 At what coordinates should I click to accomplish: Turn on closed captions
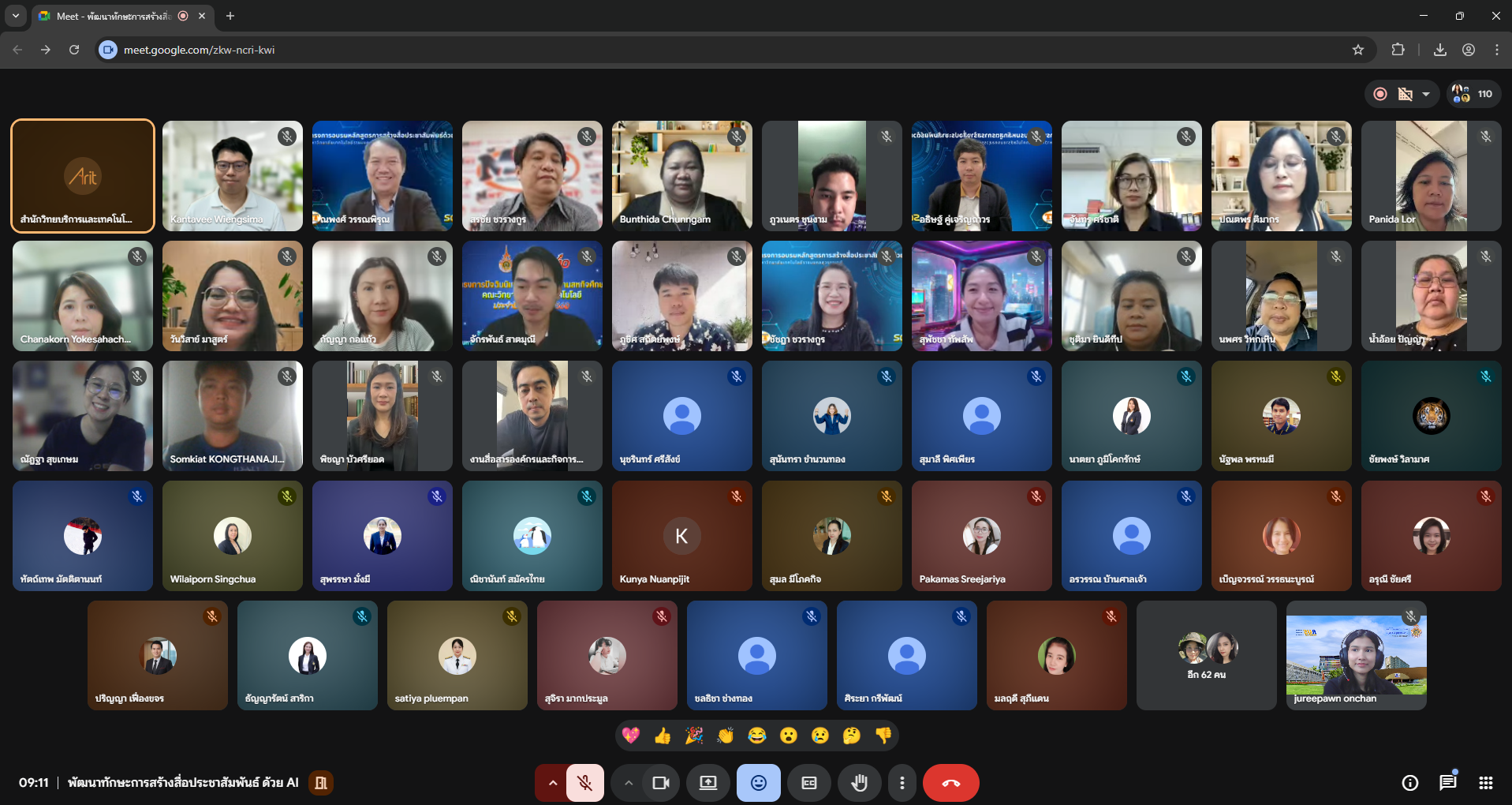pos(808,783)
